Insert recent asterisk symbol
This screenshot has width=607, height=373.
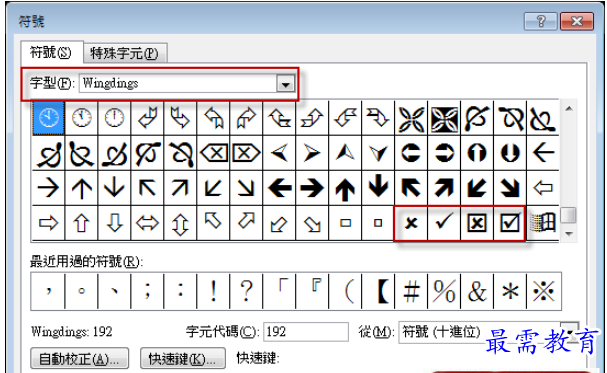[509, 291]
